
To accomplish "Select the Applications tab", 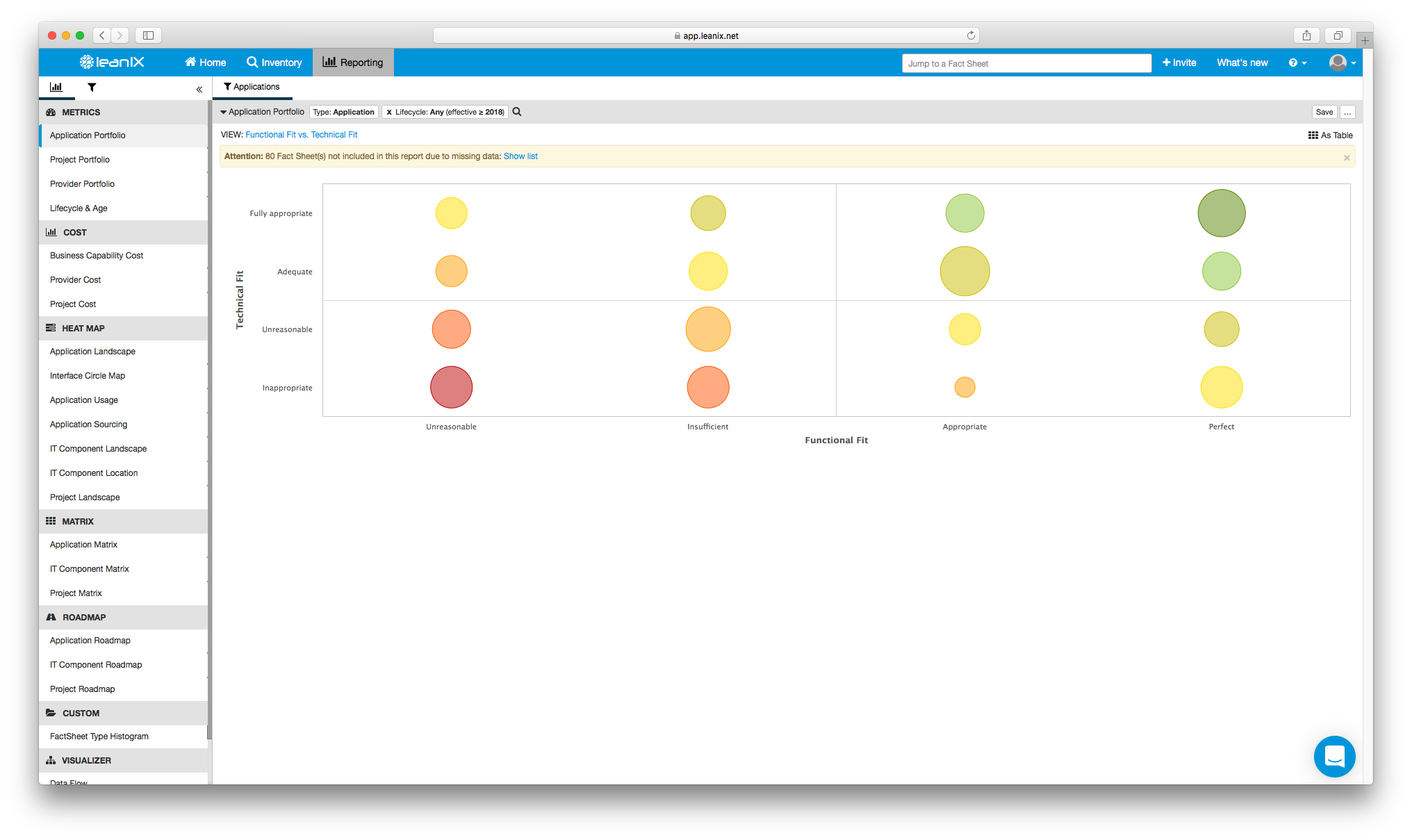I will click(252, 87).
